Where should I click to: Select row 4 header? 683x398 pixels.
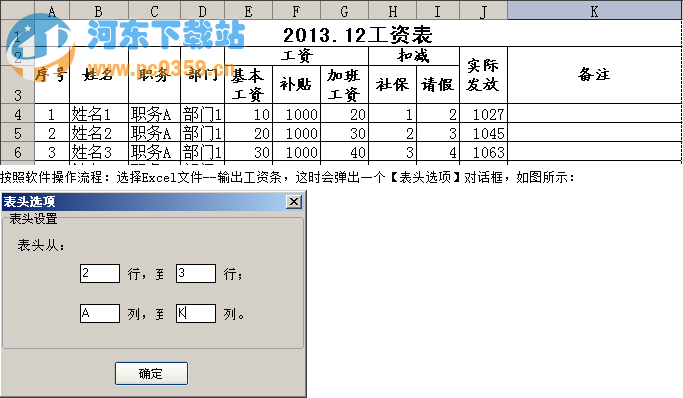point(17,114)
